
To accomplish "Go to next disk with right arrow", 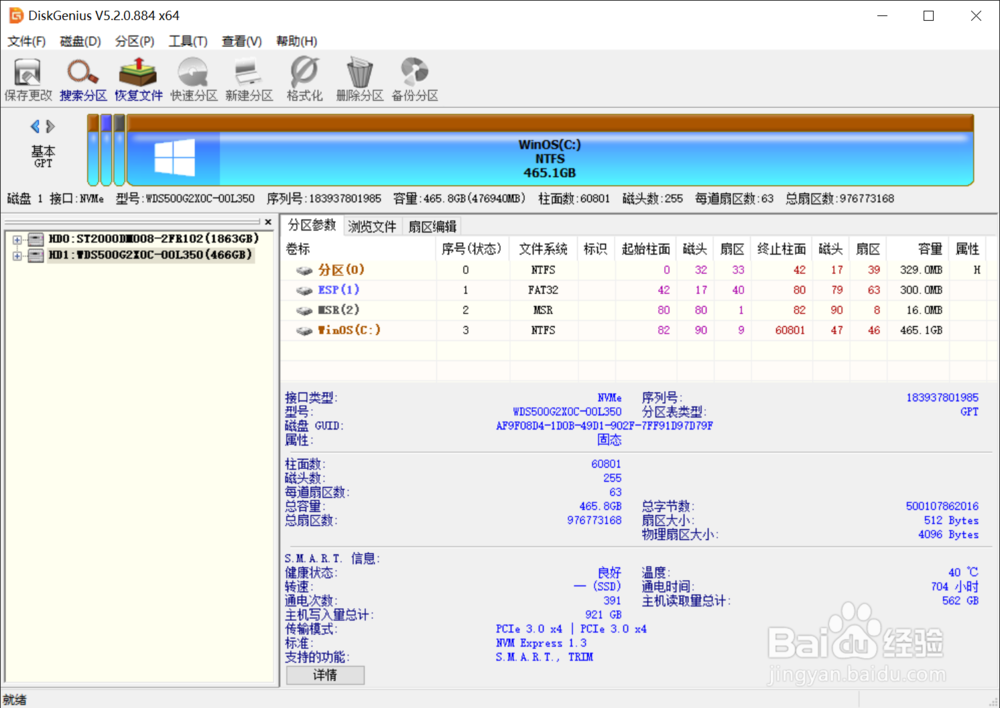I will coord(50,126).
